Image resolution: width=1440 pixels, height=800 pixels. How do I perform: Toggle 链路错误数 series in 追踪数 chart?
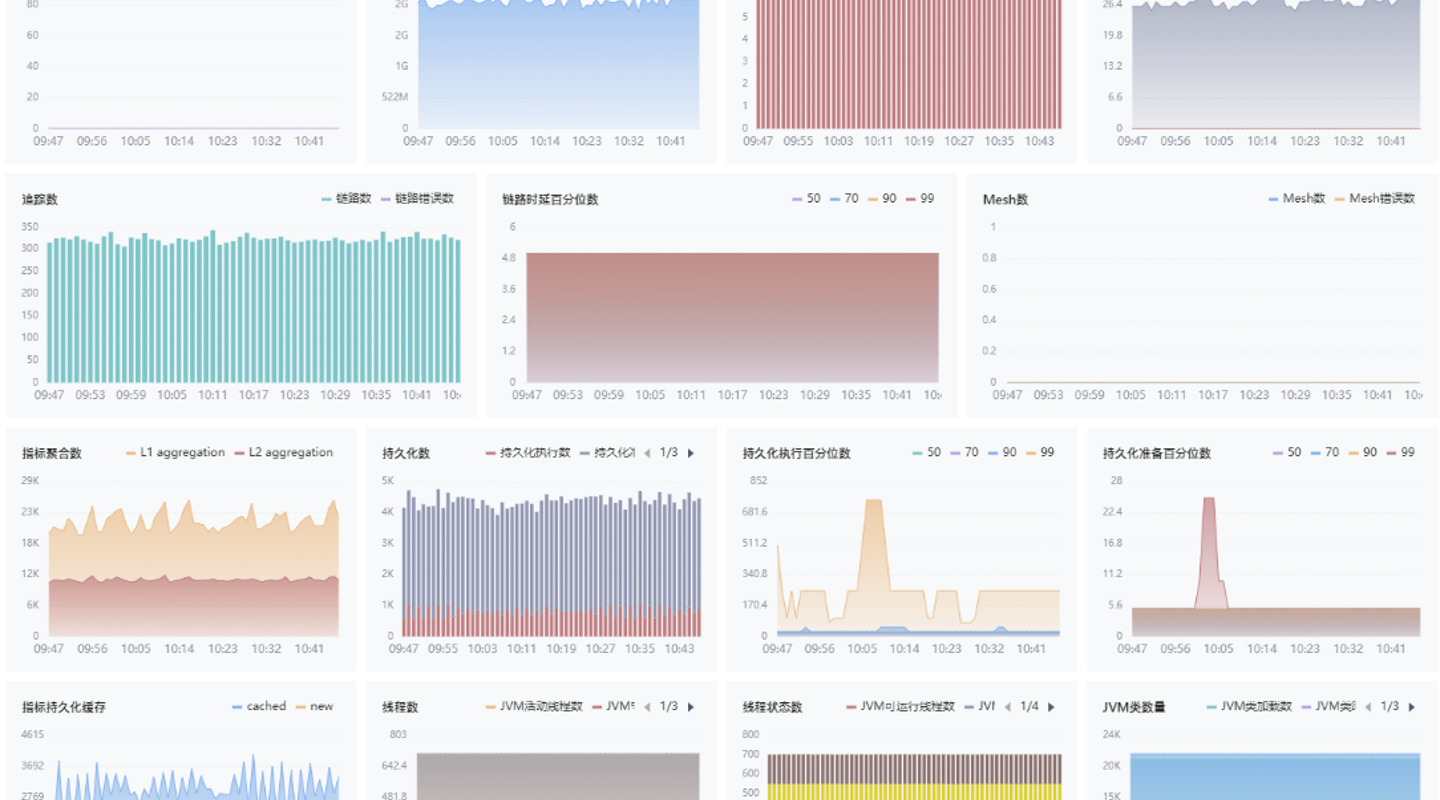(x=417, y=199)
